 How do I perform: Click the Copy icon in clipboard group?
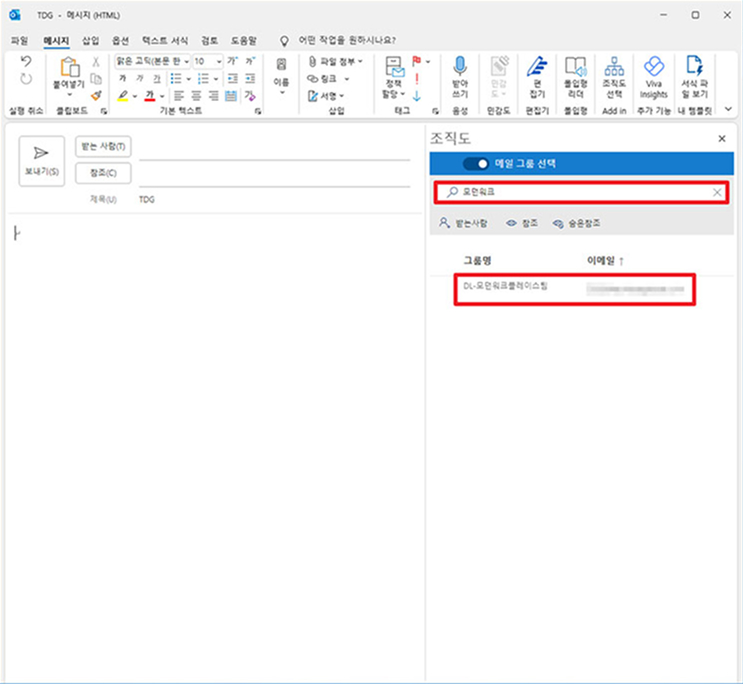[x=96, y=79]
